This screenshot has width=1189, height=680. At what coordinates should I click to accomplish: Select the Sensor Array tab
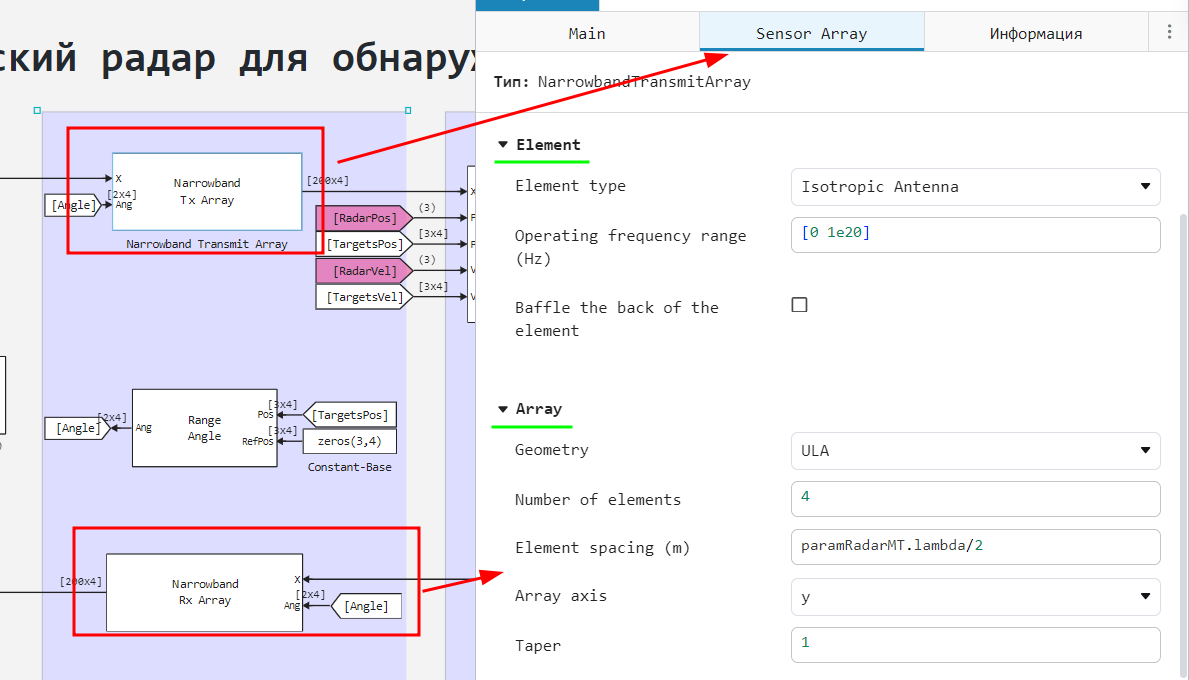(x=811, y=33)
